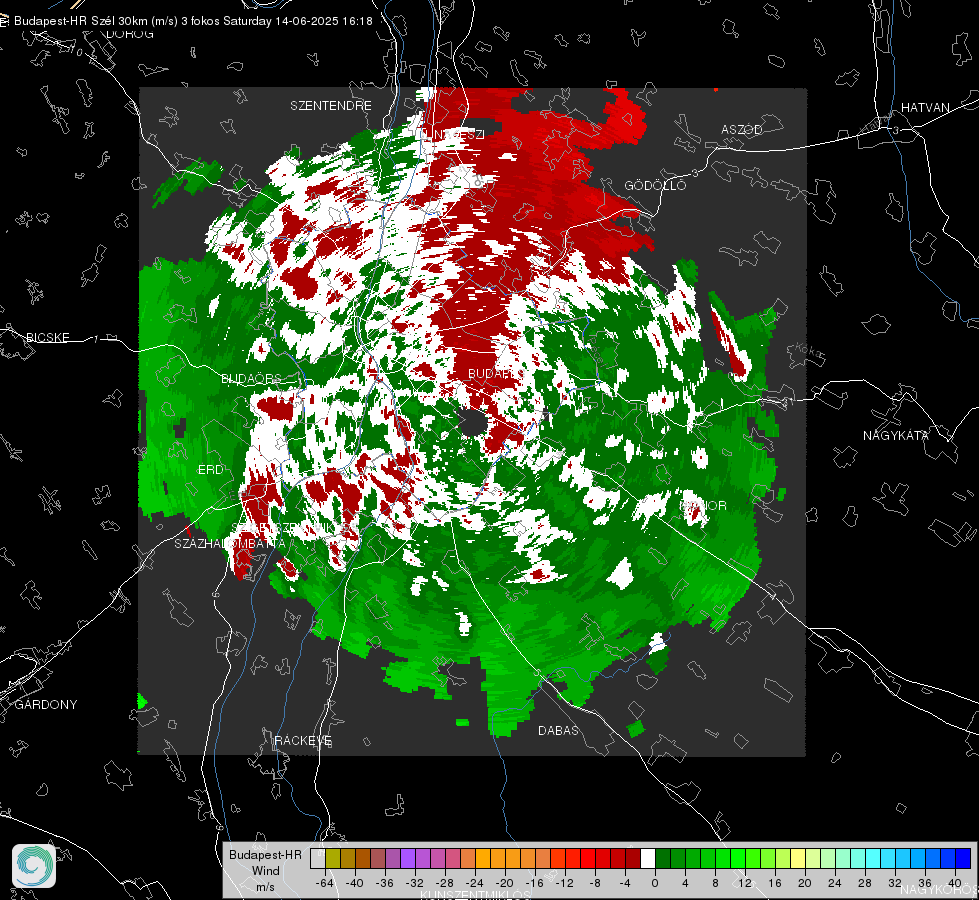The width and height of the screenshot is (979, 900).
Task: Pick the olive swatch above -64
Action: (x=333, y=859)
